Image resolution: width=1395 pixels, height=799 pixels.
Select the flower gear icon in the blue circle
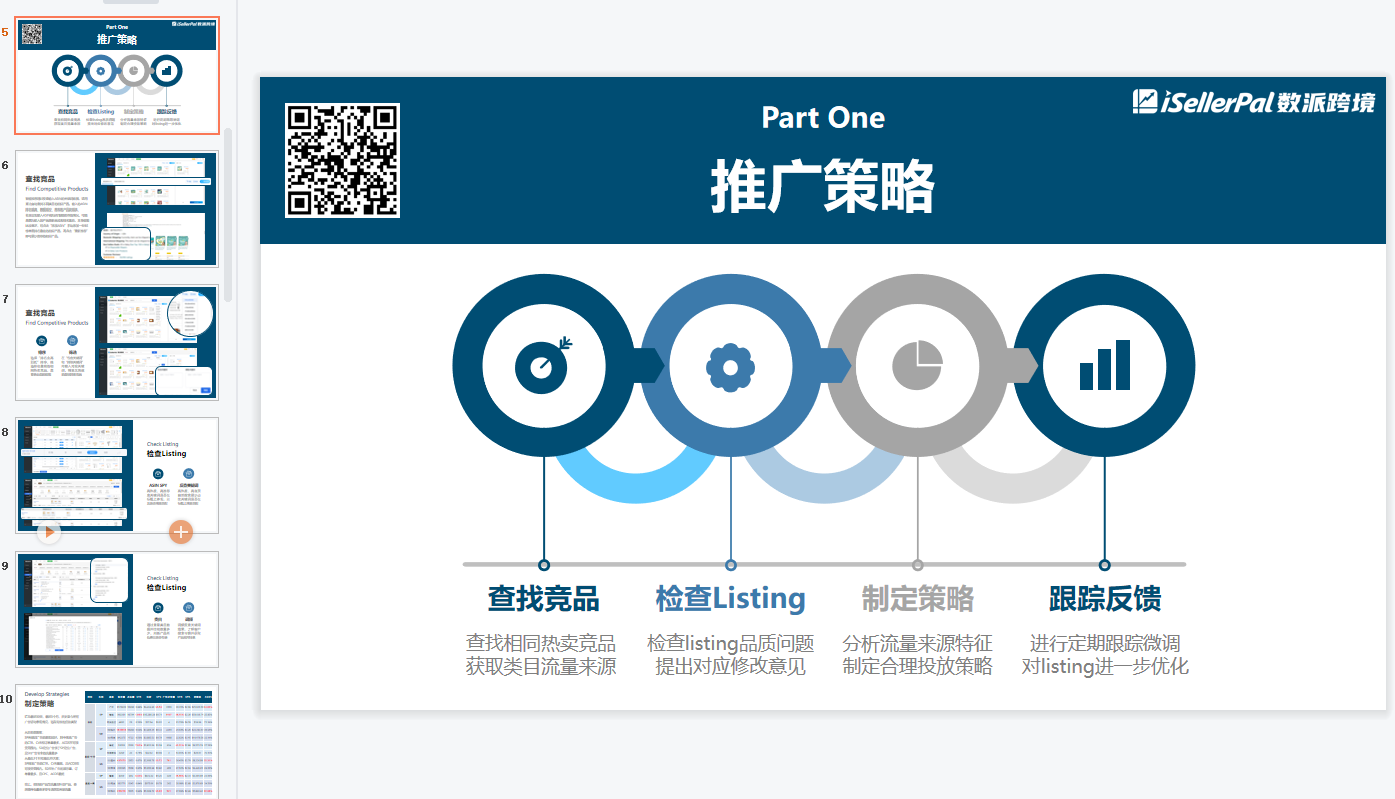tap(730, 366)
